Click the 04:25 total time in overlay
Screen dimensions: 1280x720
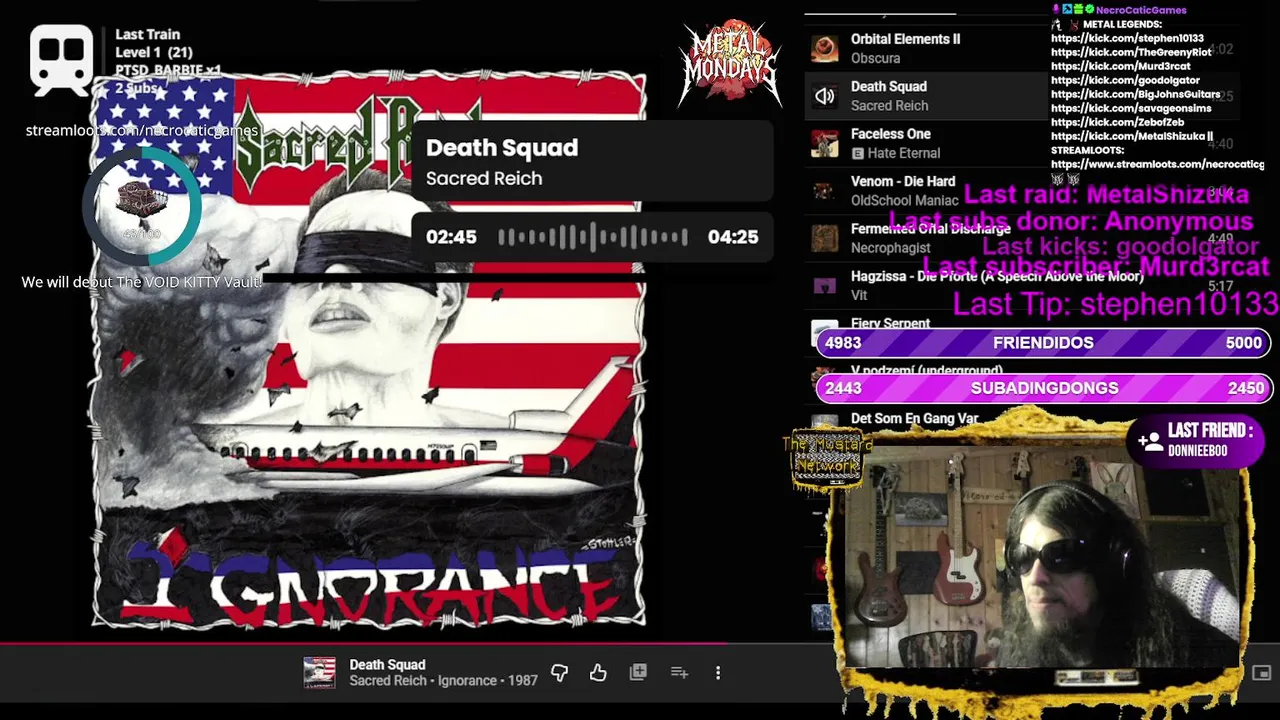(733, 237)
